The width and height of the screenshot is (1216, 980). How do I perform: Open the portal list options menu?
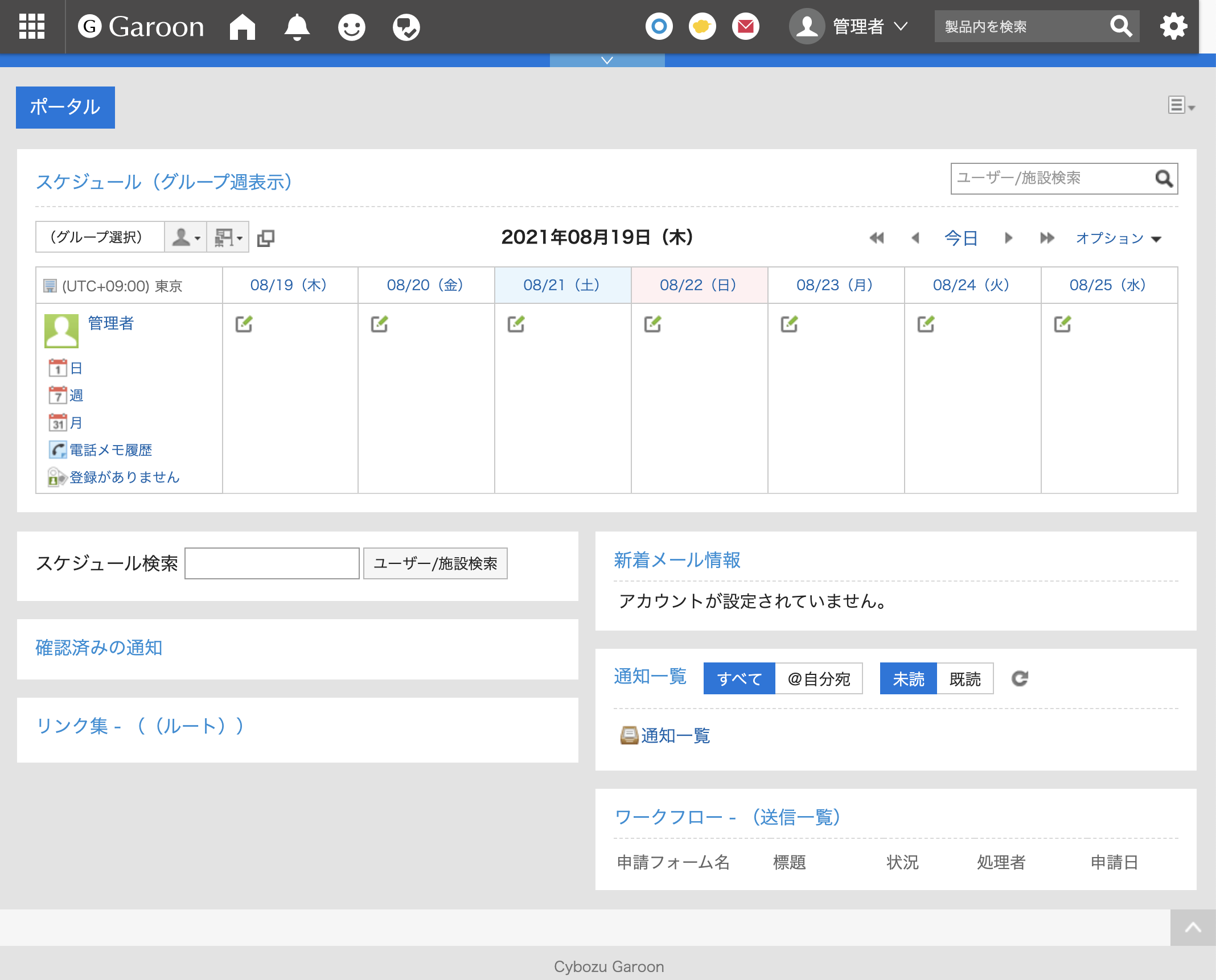click(1181, 105)
